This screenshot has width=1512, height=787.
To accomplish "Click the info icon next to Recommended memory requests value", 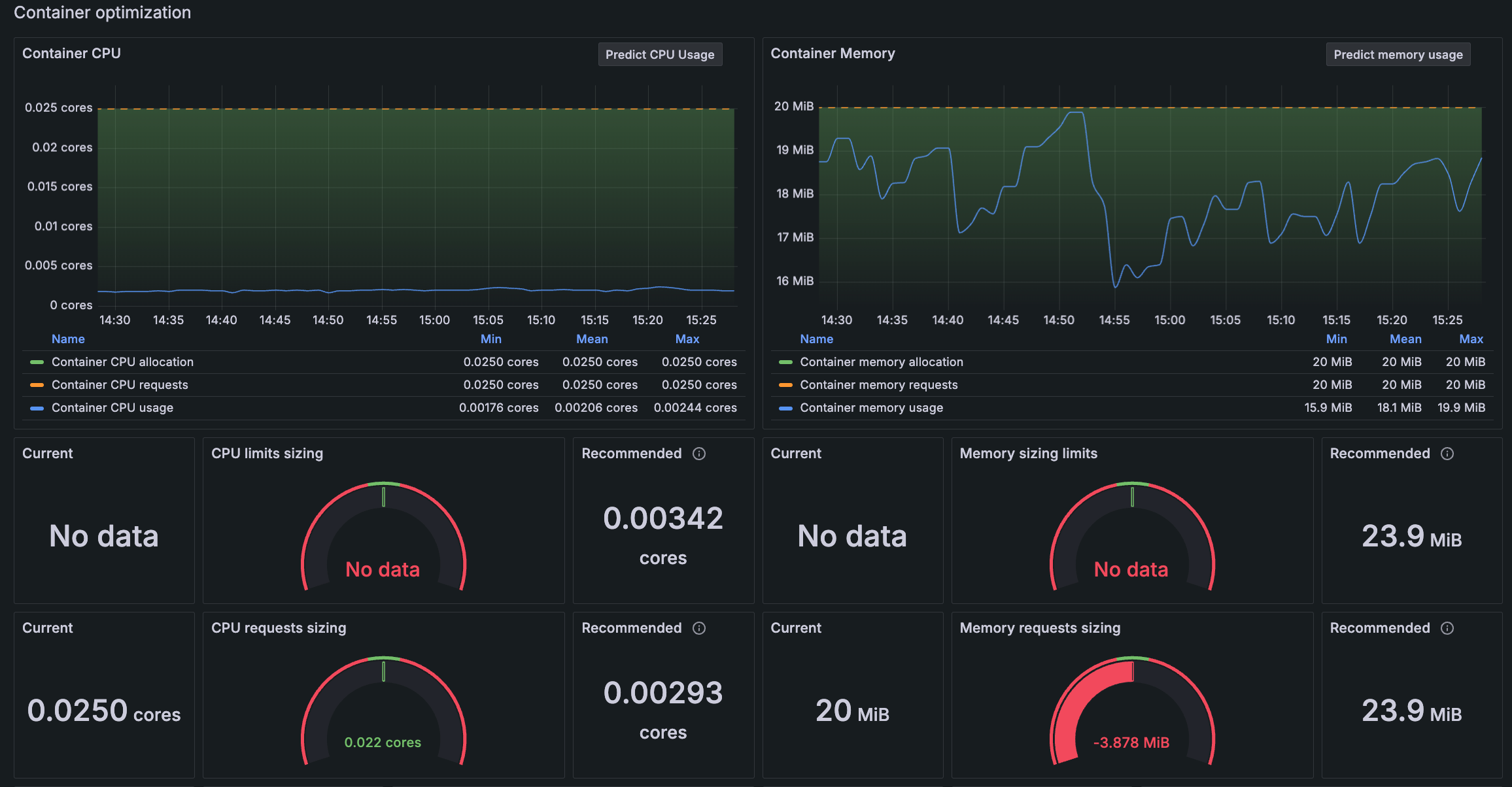I will (1447, 628).
